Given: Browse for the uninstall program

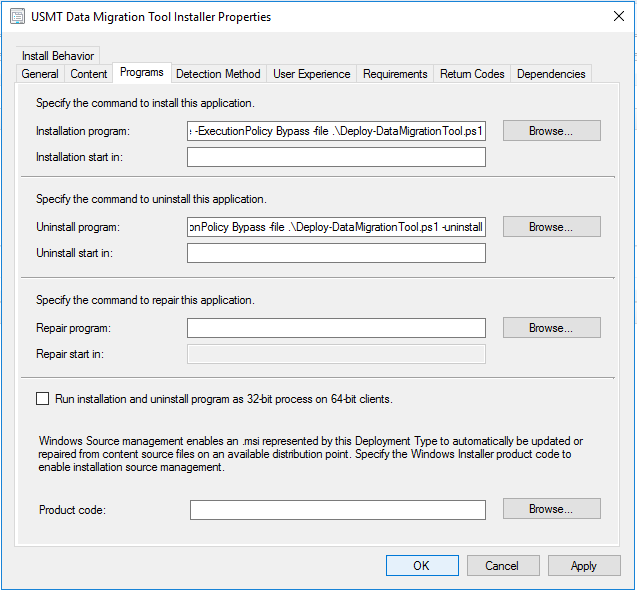Looking at the screenshot, I should pyautogui.click(x=551, y=227).
